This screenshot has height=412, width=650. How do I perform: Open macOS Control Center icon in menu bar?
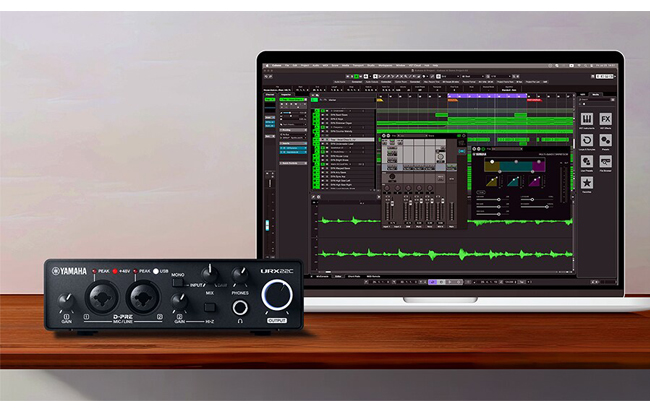pos(592,65)
